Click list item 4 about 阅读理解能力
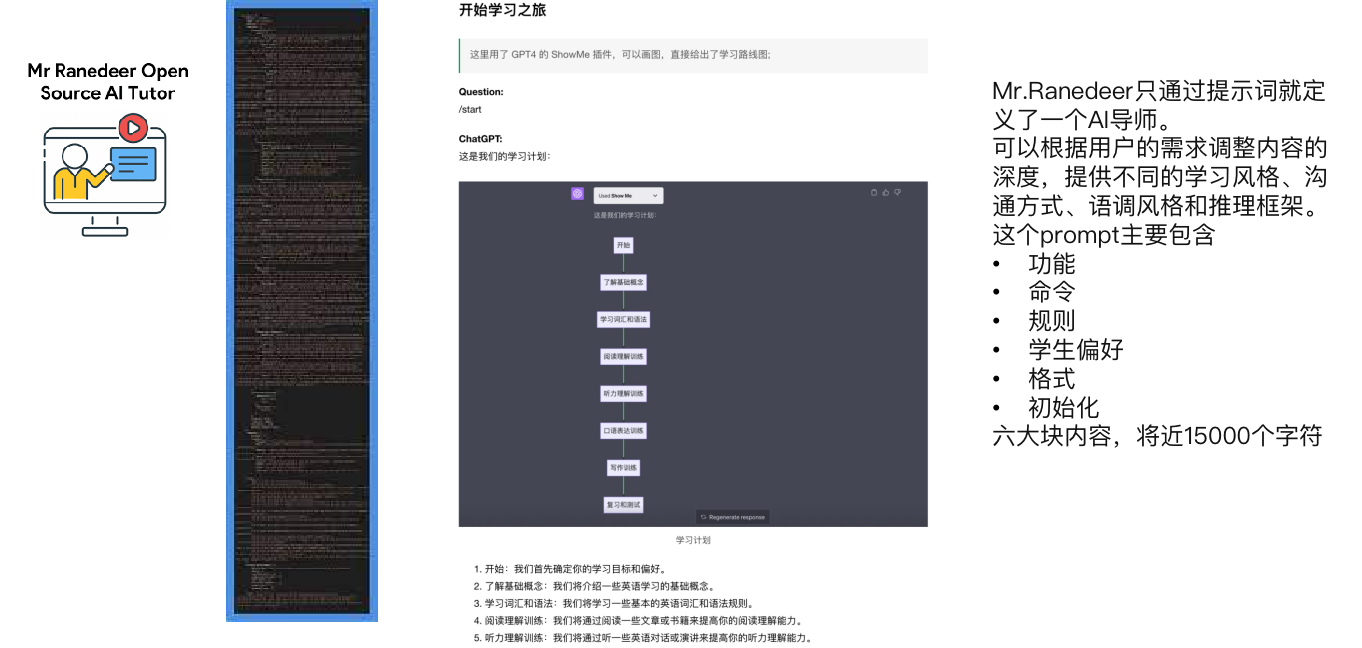1362x648 pixels. pyautogui.click(x=638, y=620)
